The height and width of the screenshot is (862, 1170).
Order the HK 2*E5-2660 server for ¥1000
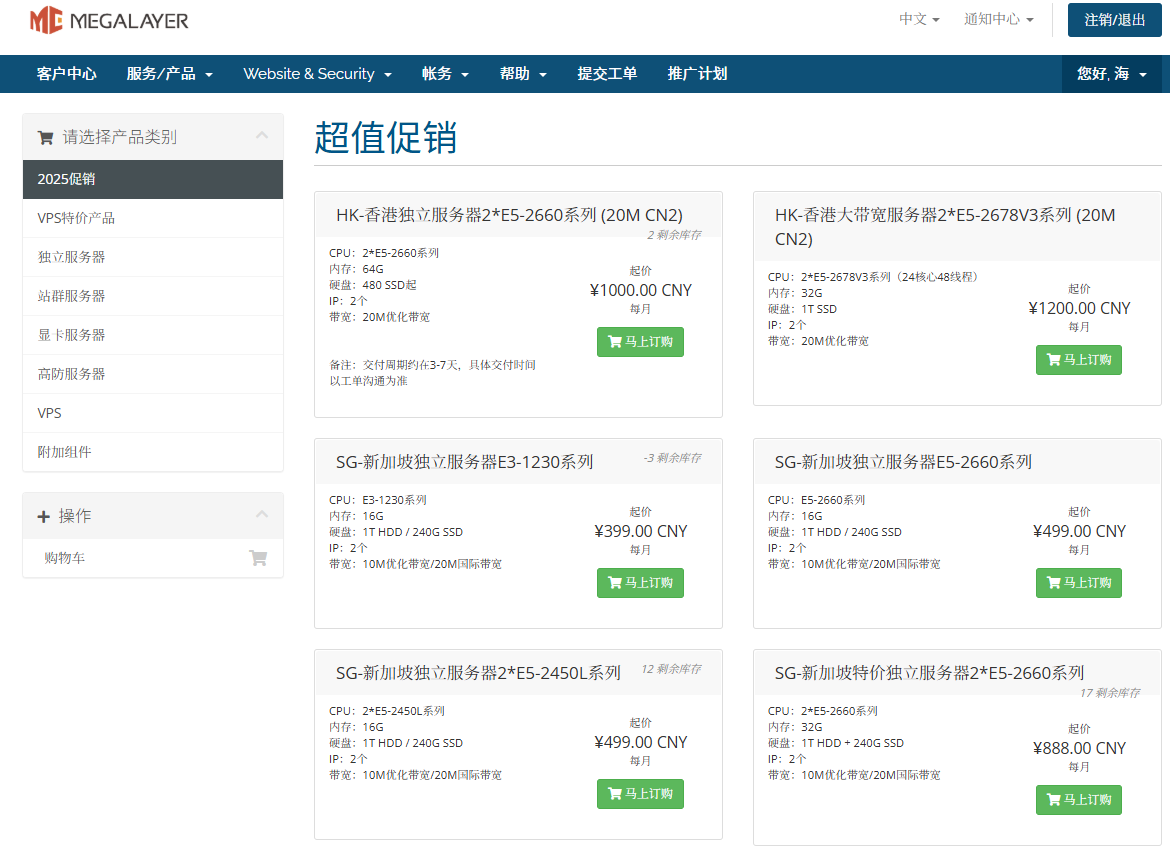(x=640, y=342)
